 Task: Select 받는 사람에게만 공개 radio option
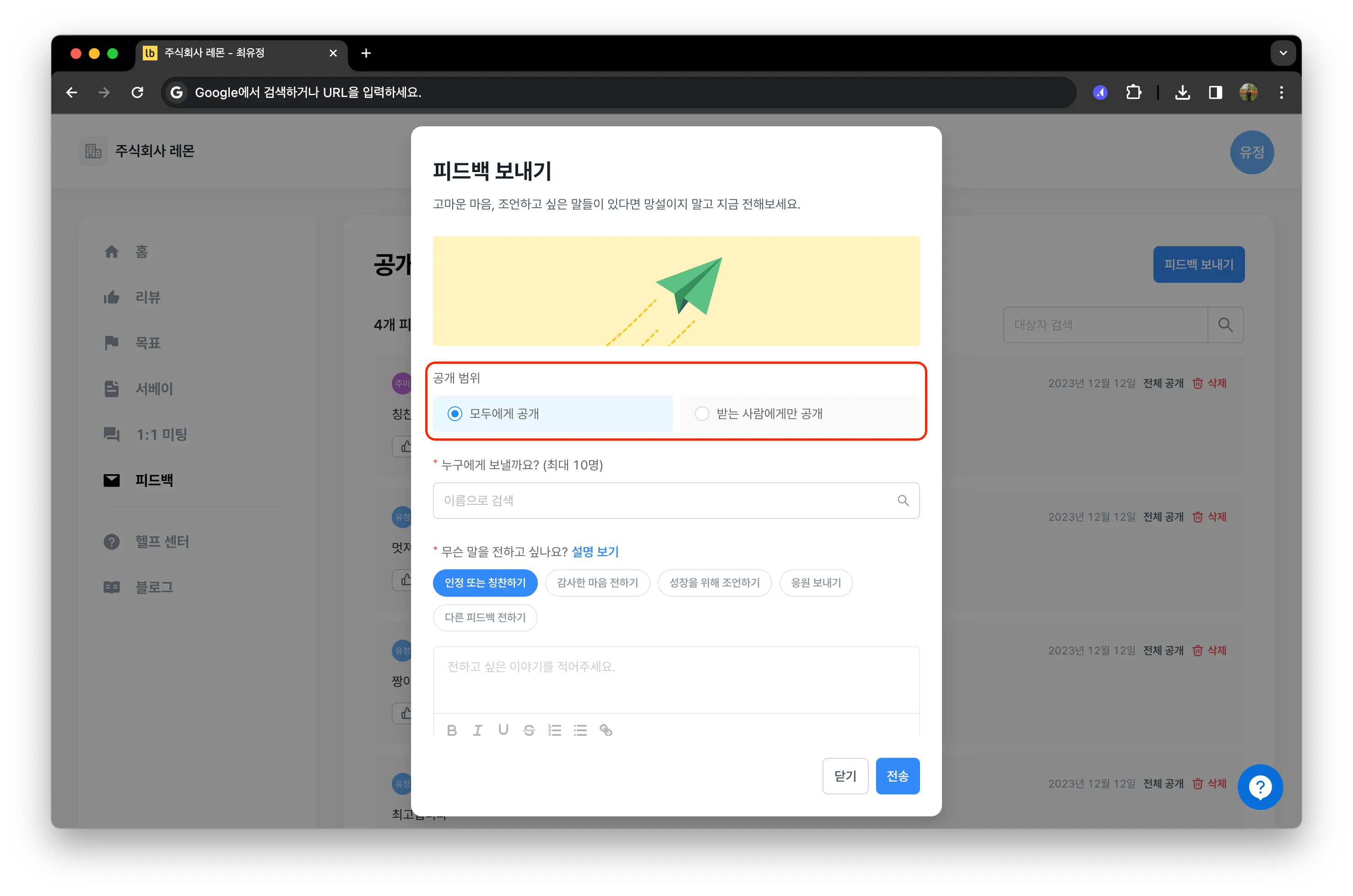[x=800, y=414]
